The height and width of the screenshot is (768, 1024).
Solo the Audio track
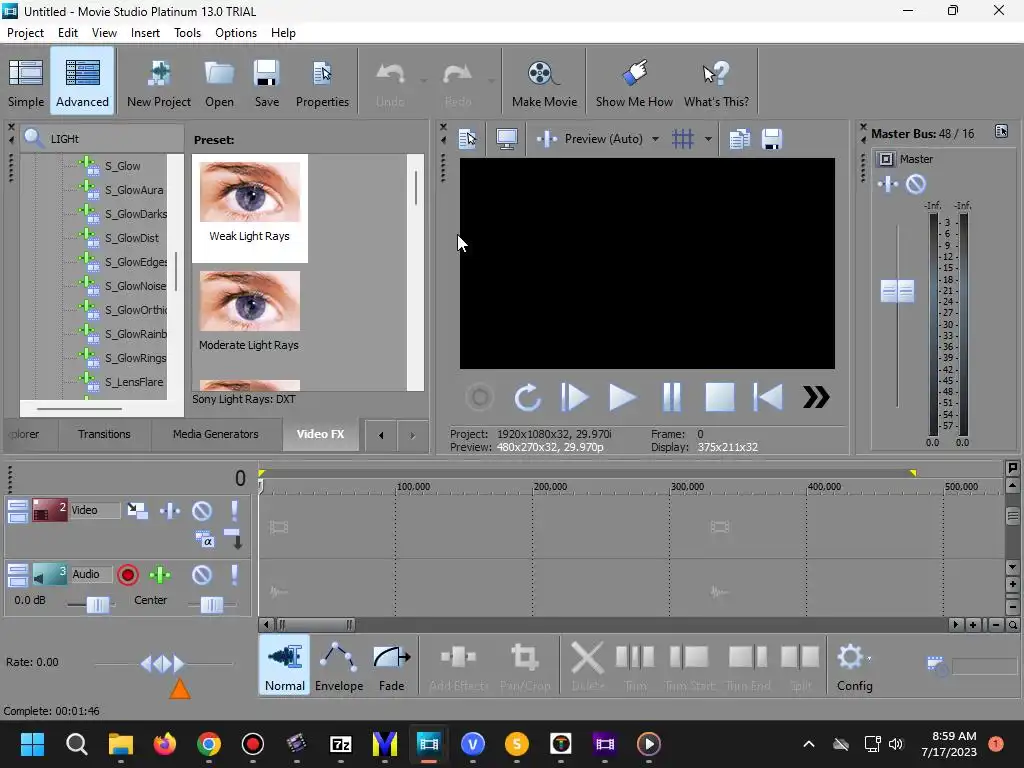click(234, 575)
